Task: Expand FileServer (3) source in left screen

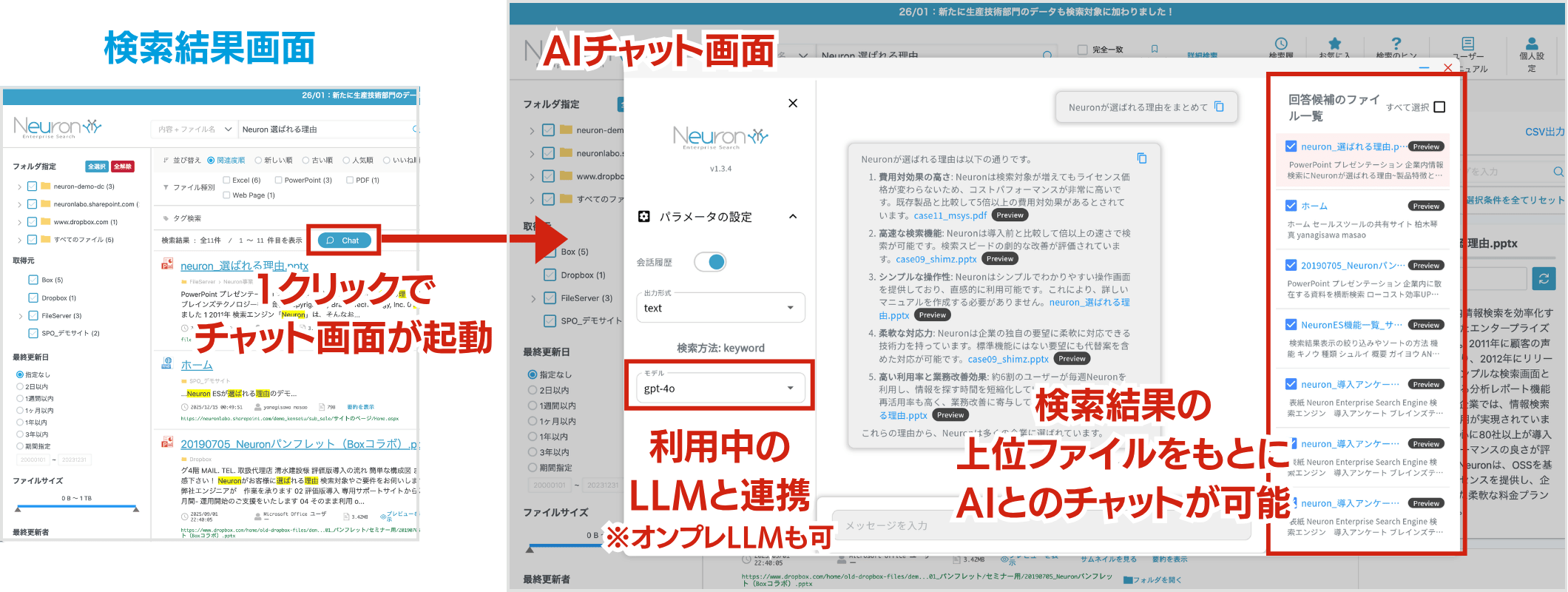Action: tap(20, 316)
